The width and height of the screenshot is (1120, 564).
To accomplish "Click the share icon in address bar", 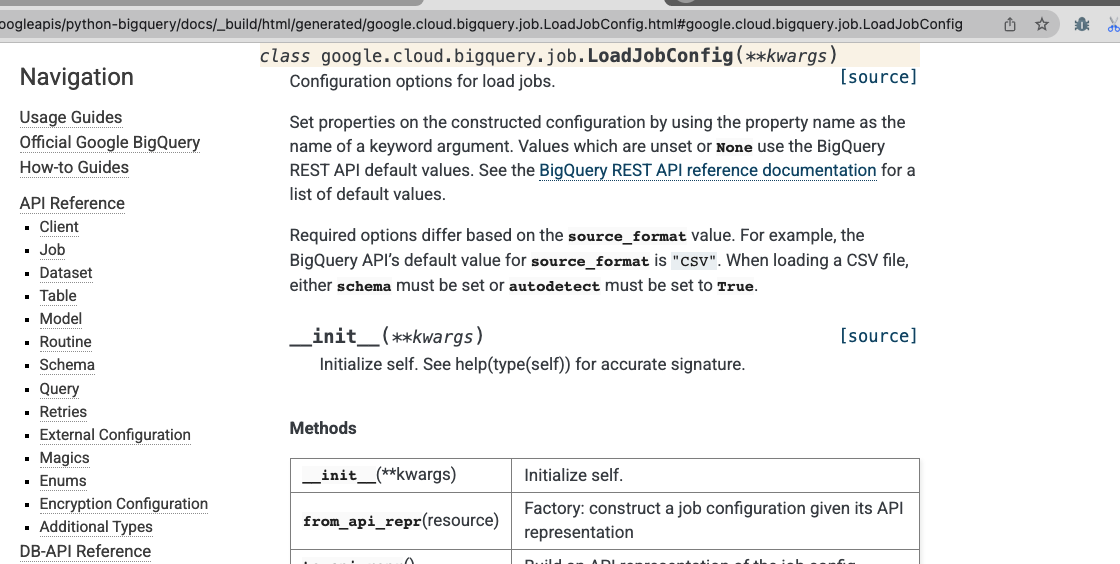I will [1010, 24].
